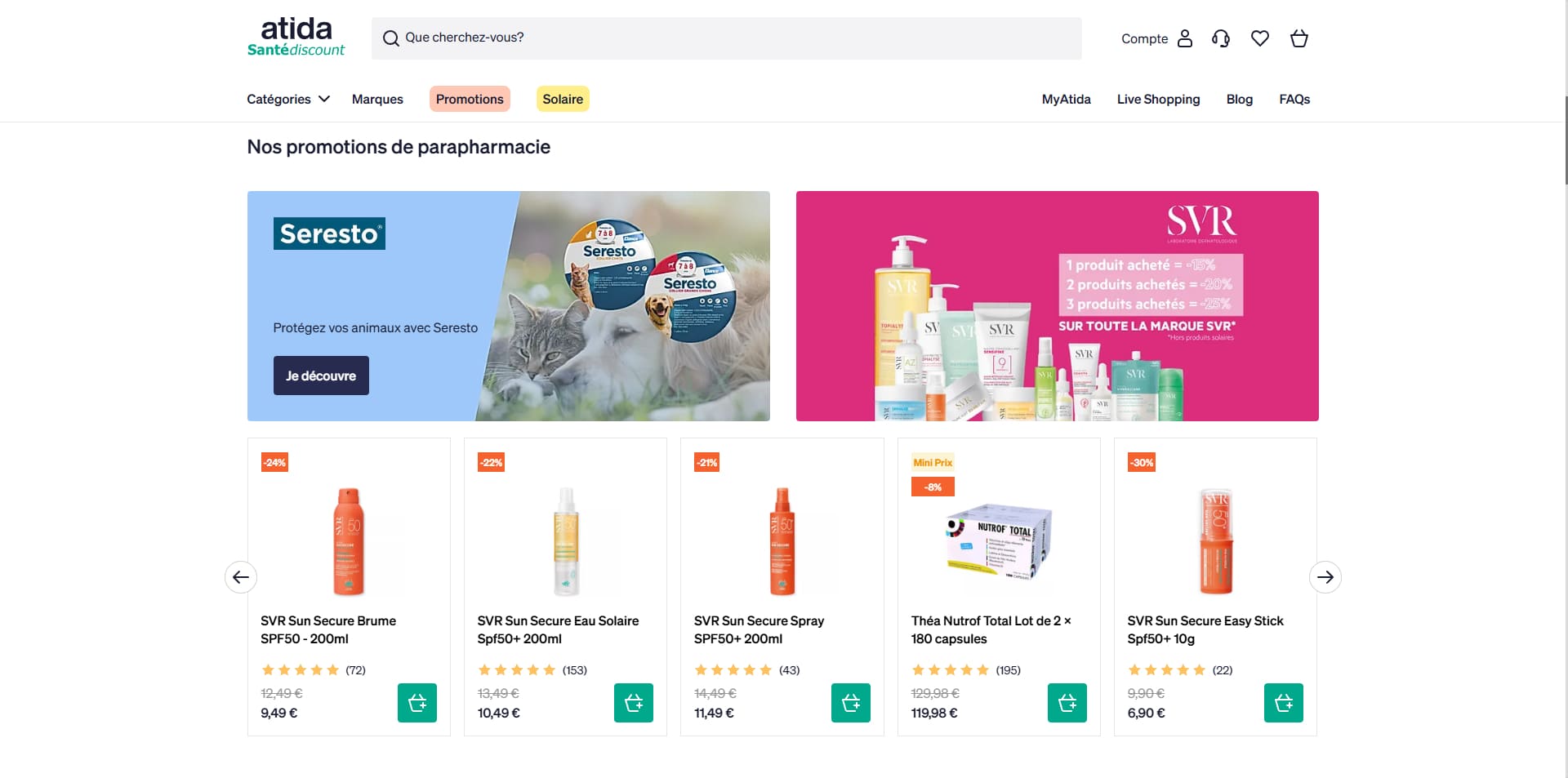Click the carousel next arrow

coord(1325,577)
